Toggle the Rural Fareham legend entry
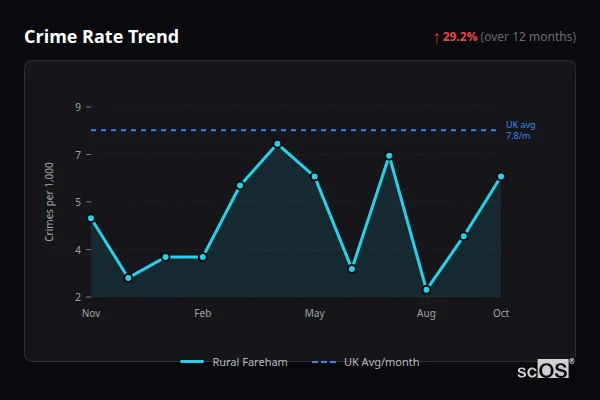 [234, 362]
